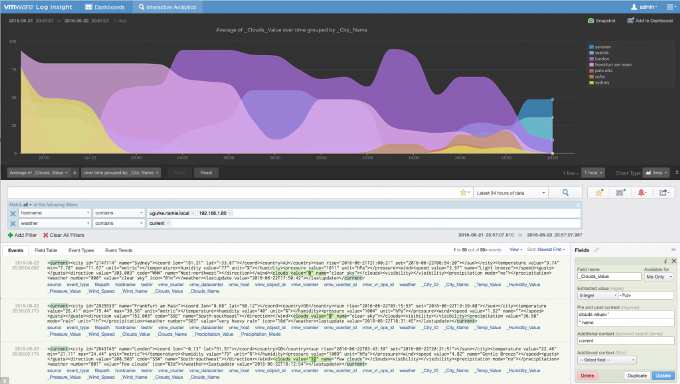This screenshot has height=384, width=680.
Task: Switch to the Dashboards tab
Action: [105, 7]
